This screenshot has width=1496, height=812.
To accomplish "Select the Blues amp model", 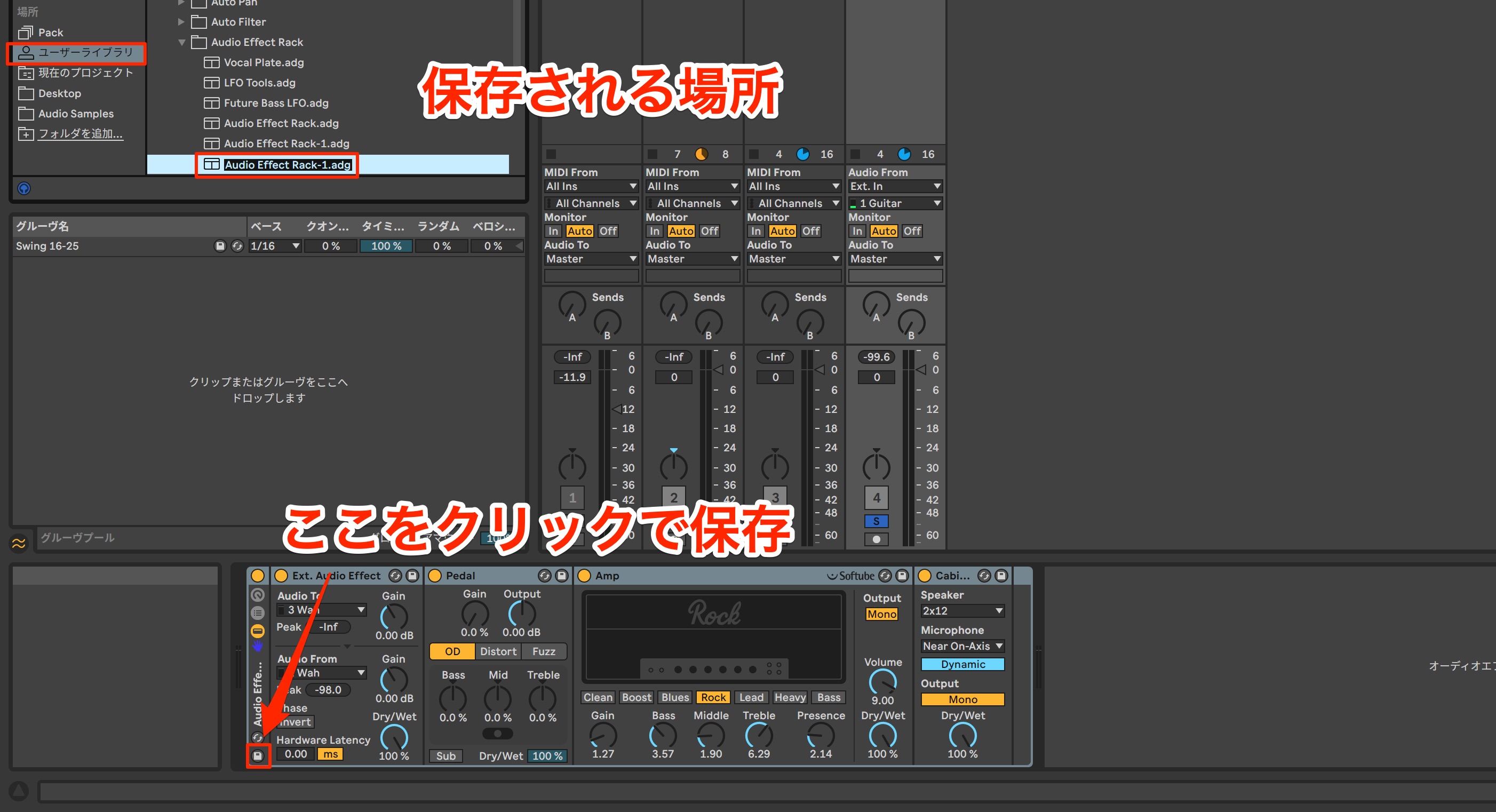I will point(675,697).
